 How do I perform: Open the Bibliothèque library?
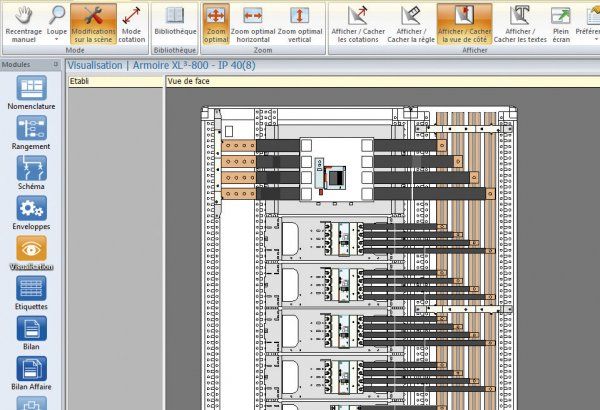[x=175, y=22]
